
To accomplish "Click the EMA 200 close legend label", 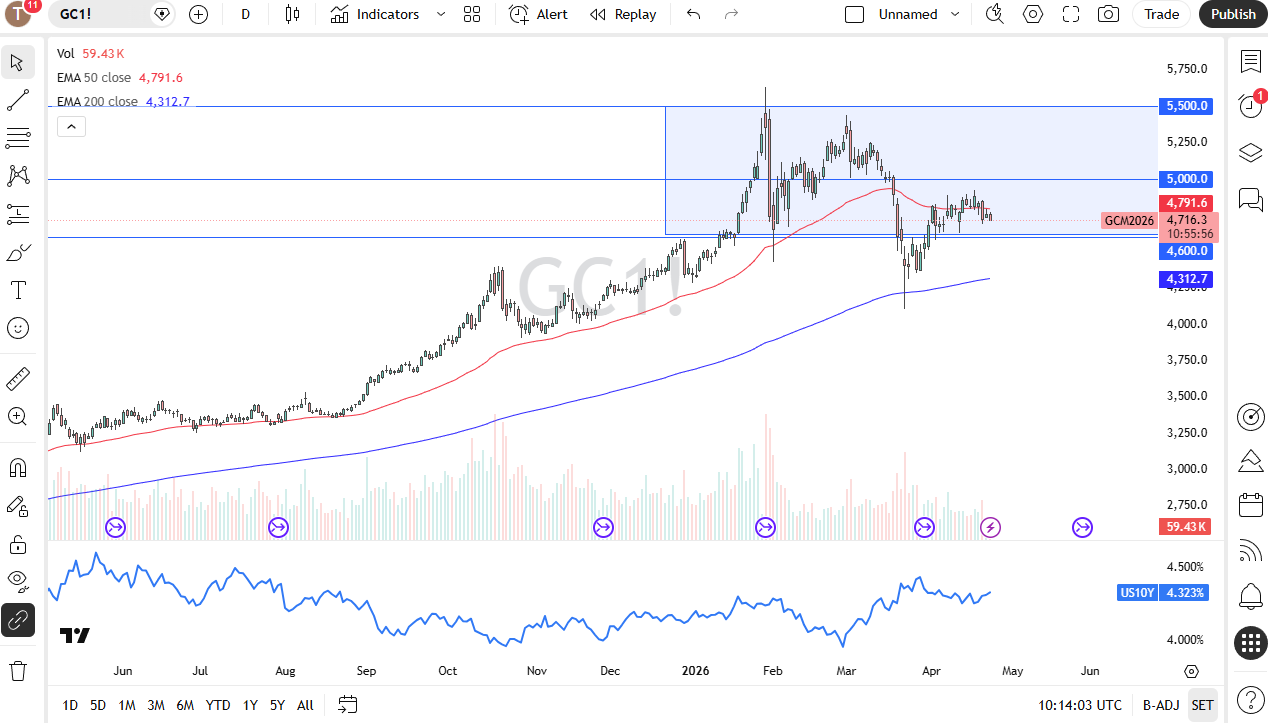I will tap(97, 101).
